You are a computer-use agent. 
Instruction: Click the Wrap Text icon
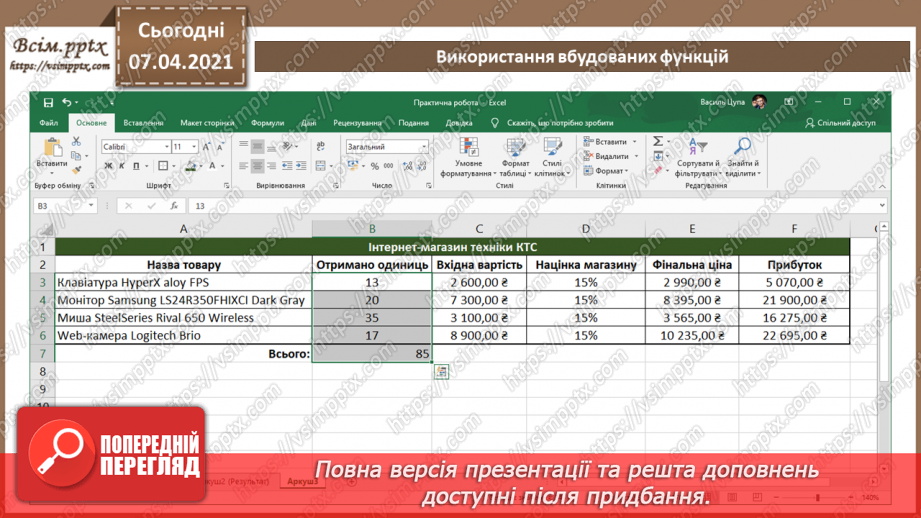point(321,146)
